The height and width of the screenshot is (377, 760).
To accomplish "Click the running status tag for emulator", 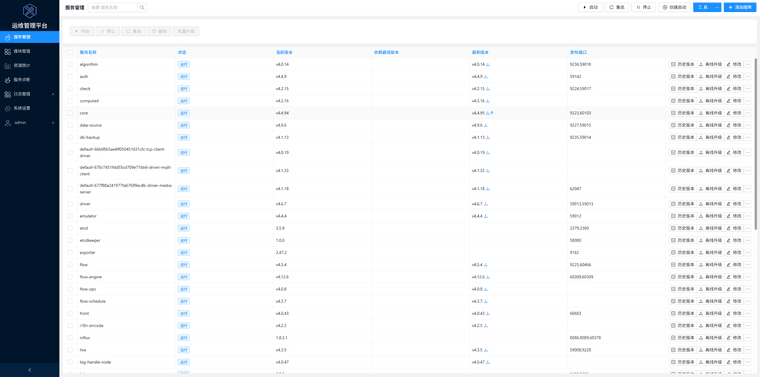I will point(184,216).
